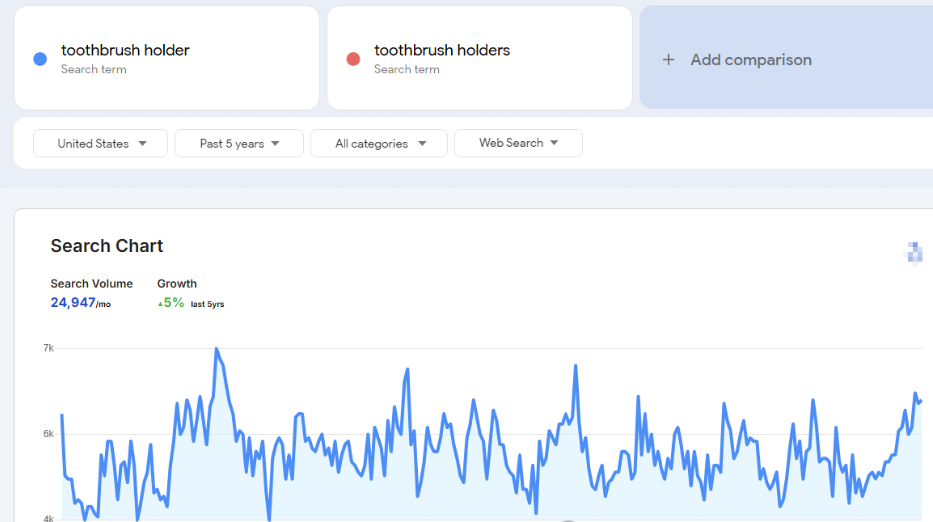This screenshot has width=933, height=522.
Task: Click the 6k axis label
Action: pyautogui.click(x=48, y=434)
